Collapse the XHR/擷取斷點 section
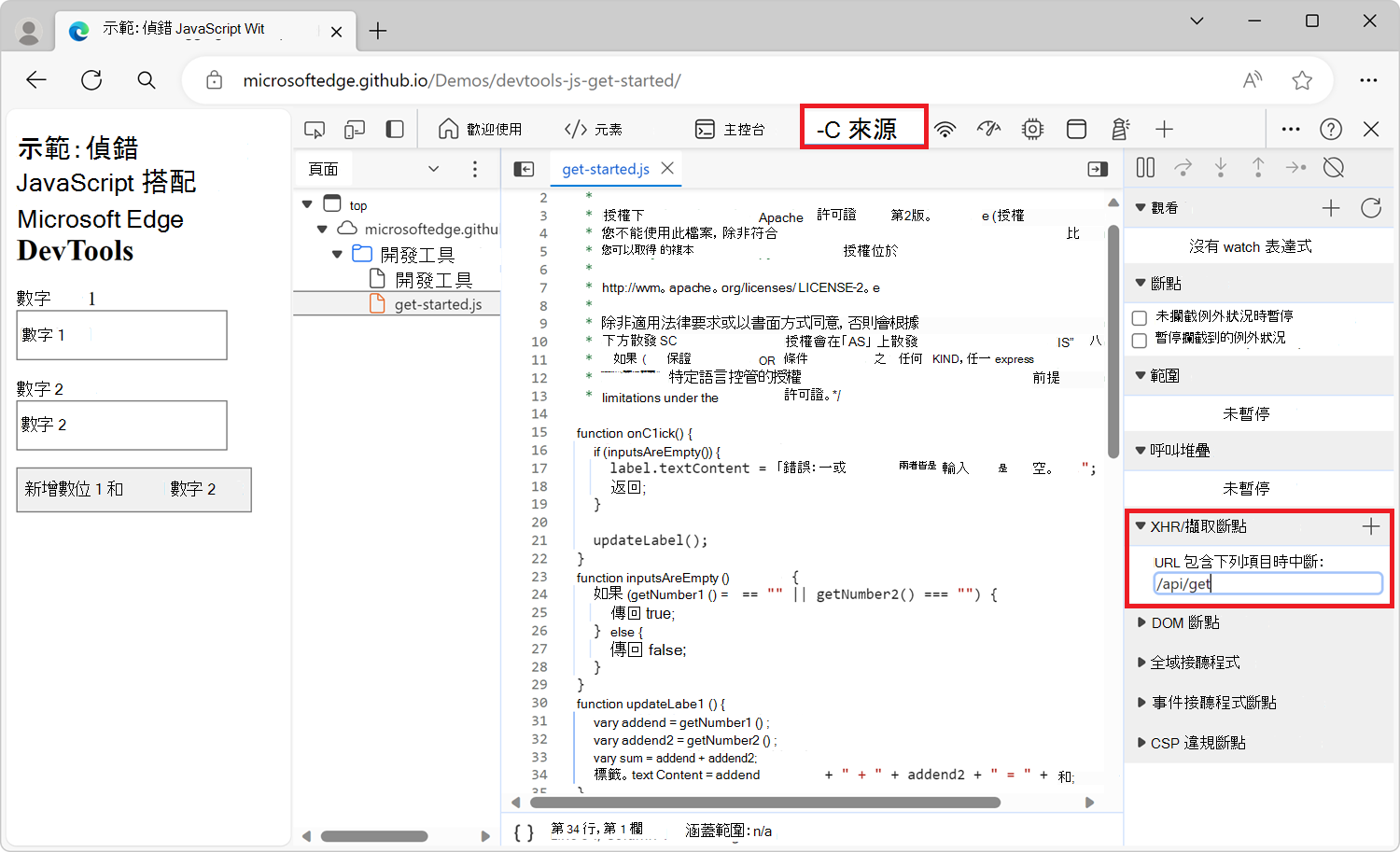This screenshot has height=852, width=1400. [x=1142, y=526]
